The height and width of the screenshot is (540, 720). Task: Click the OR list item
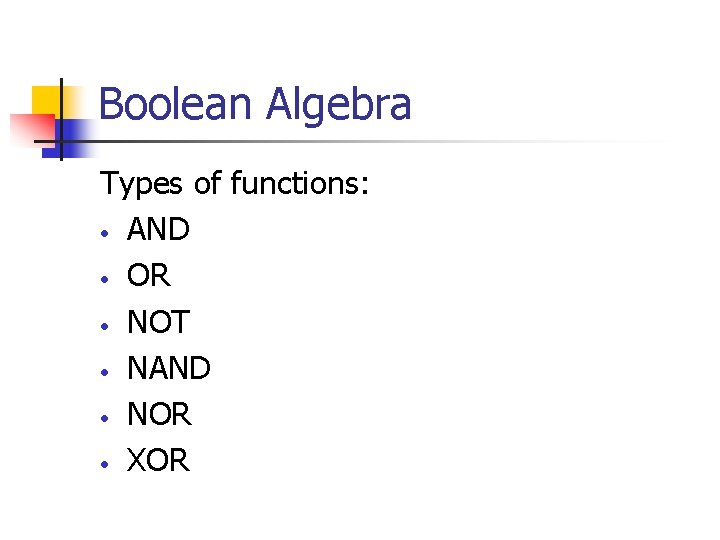tap(148, 275)
